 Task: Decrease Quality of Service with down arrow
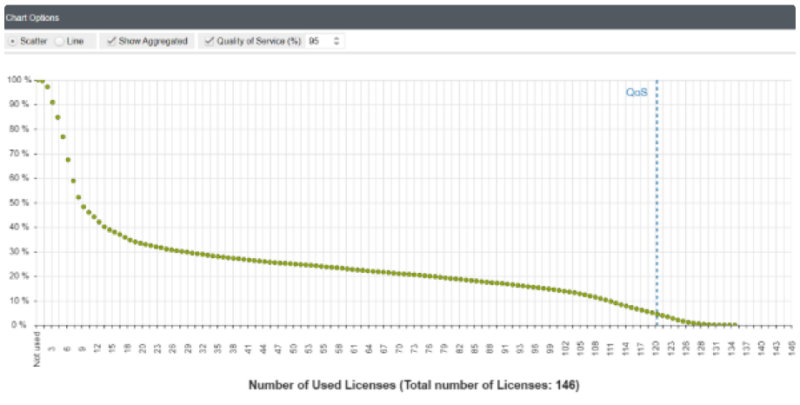pyautogui.click(x=337, y=44)
